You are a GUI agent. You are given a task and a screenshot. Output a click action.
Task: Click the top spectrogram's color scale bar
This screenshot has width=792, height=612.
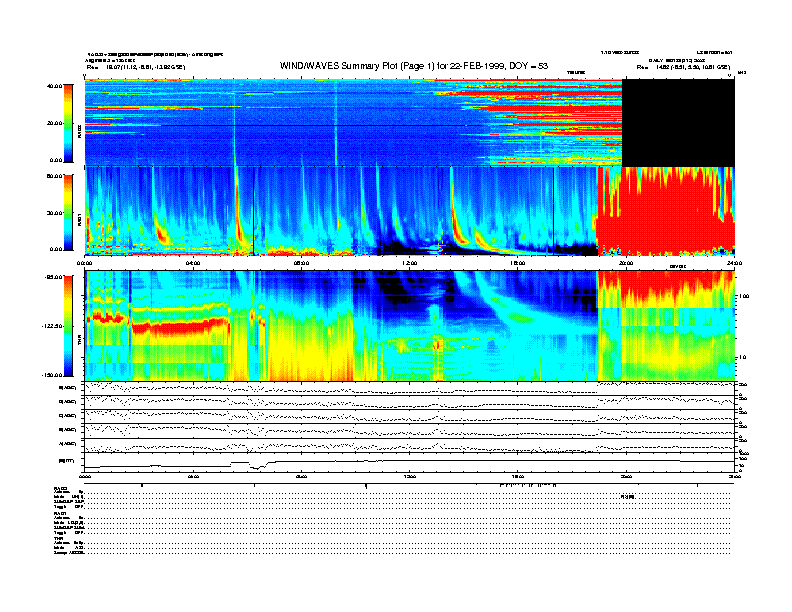coord(68,123)
